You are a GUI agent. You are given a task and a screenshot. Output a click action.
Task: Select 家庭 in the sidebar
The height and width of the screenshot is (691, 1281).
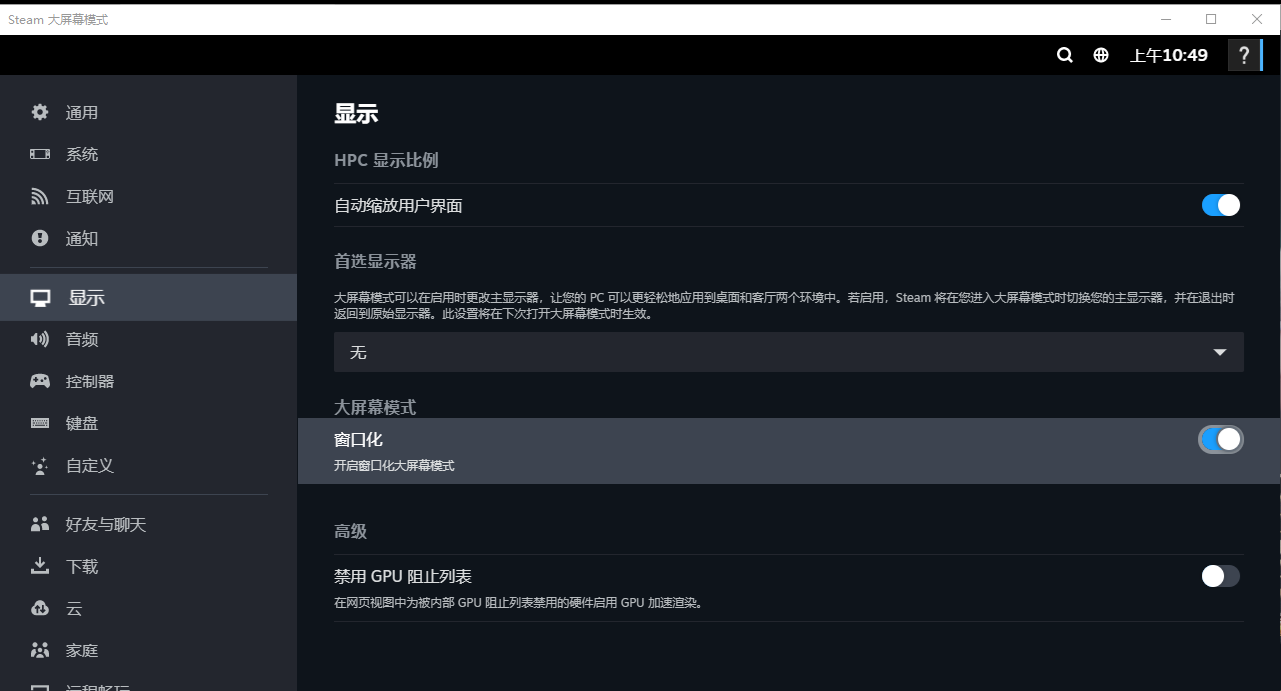pyautogui.click(x=148, y=650)
